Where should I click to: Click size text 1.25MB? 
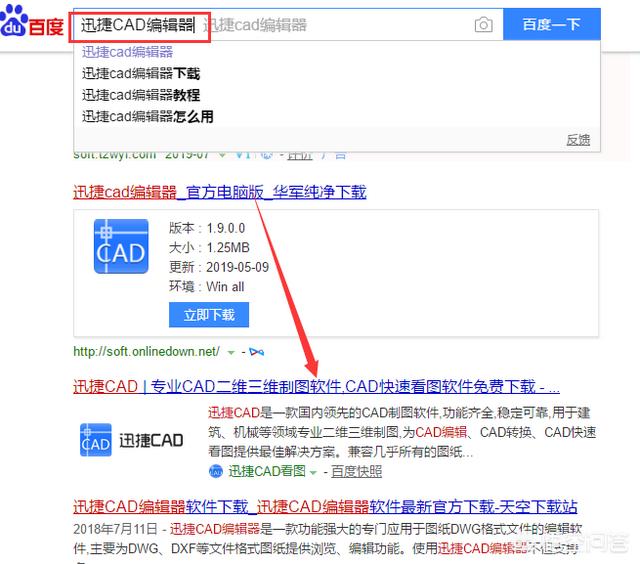[228, 248]
